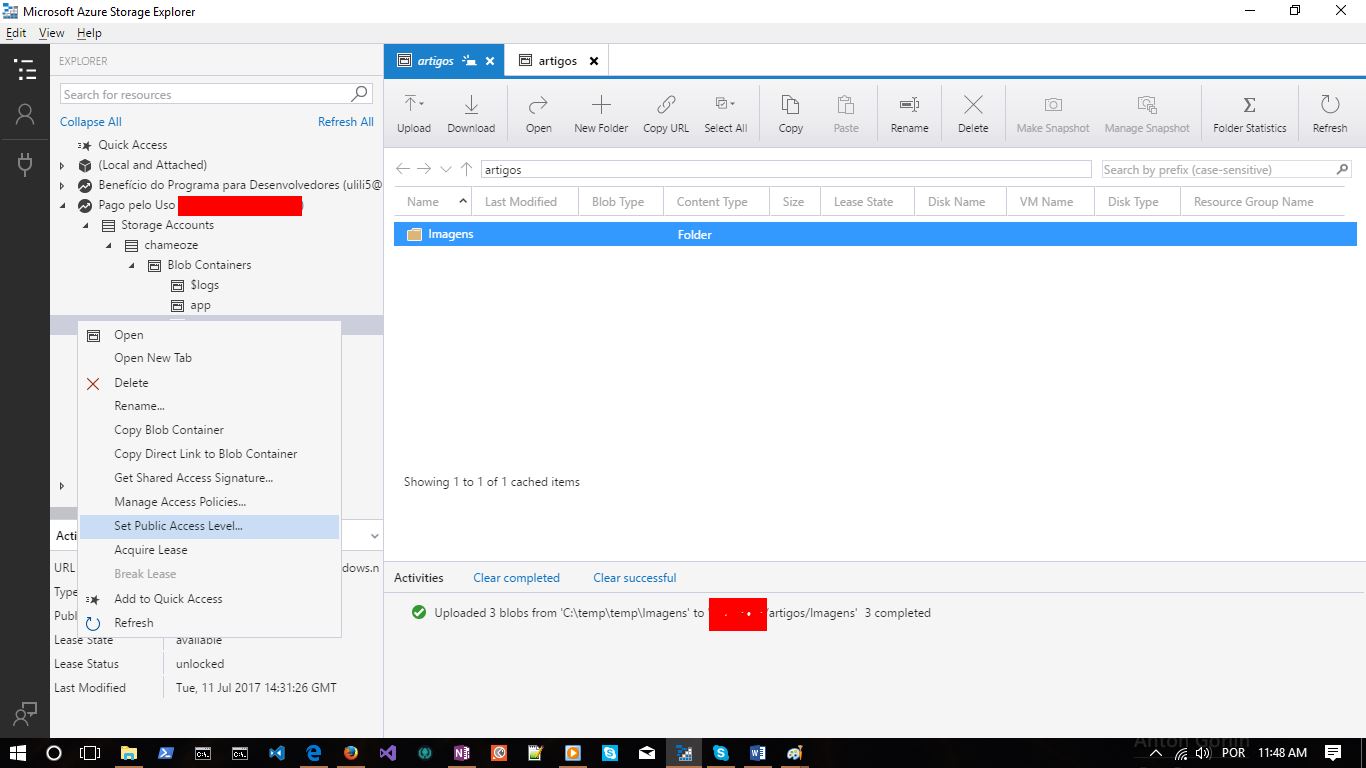
Task: Choose Rename... in the context menu
Action: (210, 406)
